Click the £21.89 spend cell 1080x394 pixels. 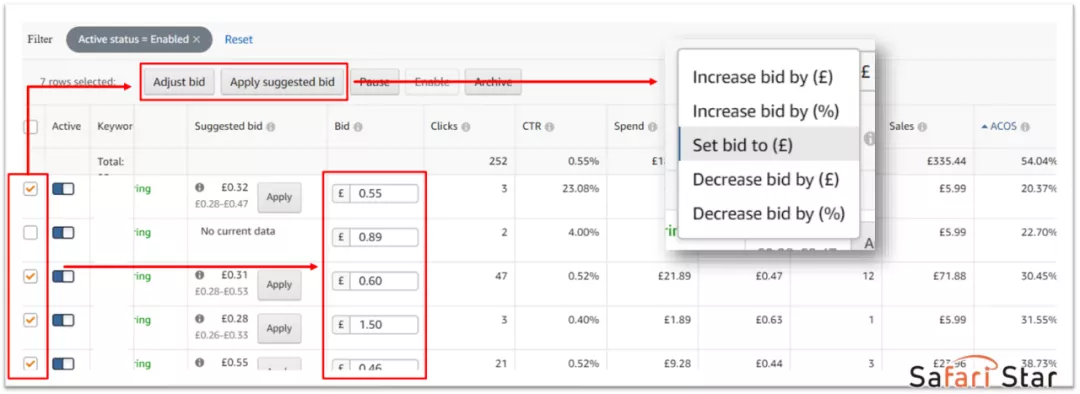(x=674, y=276)
